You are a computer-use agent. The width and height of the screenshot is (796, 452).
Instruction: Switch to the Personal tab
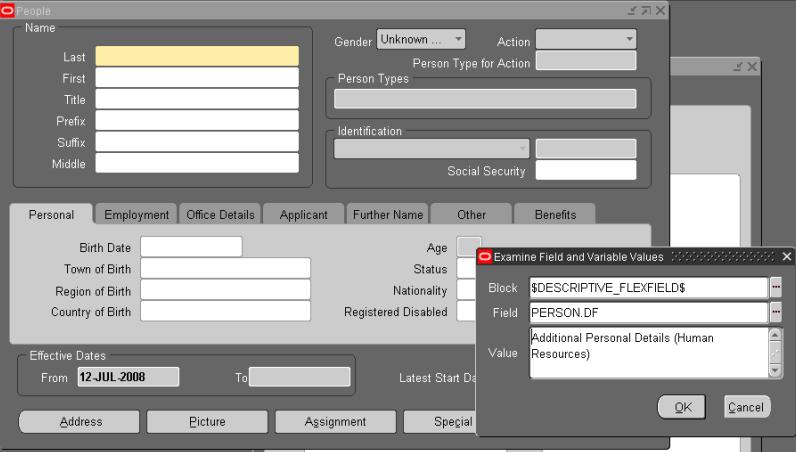point(51,215)
